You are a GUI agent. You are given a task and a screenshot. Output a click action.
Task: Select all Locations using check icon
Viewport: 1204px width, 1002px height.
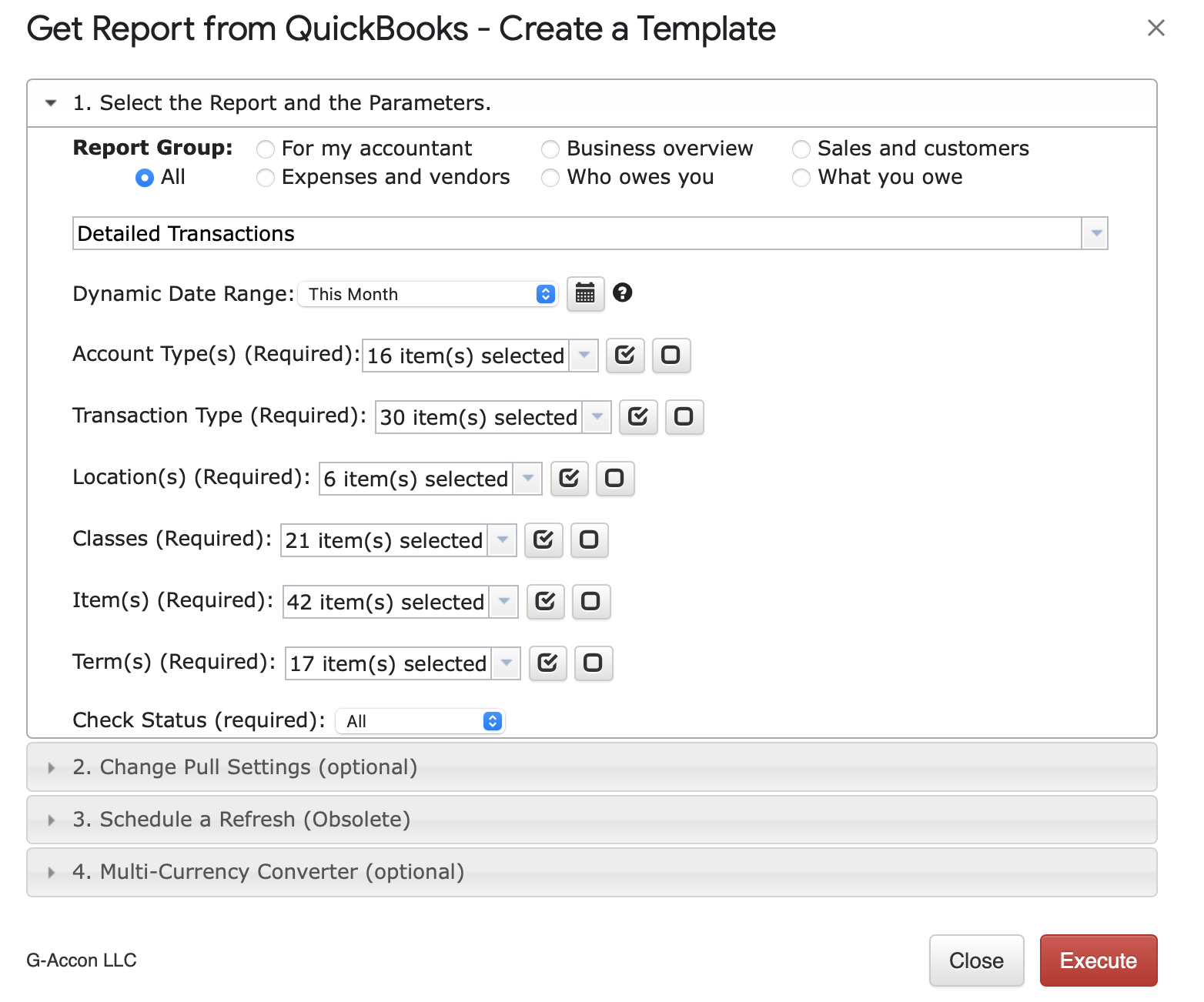(x=569, y=479)
